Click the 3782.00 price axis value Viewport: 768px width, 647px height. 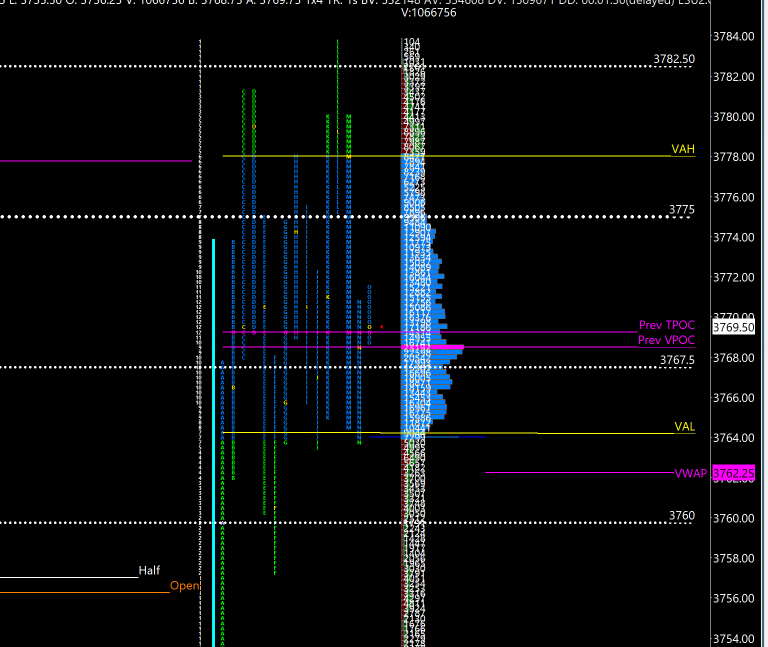(733, 77)
